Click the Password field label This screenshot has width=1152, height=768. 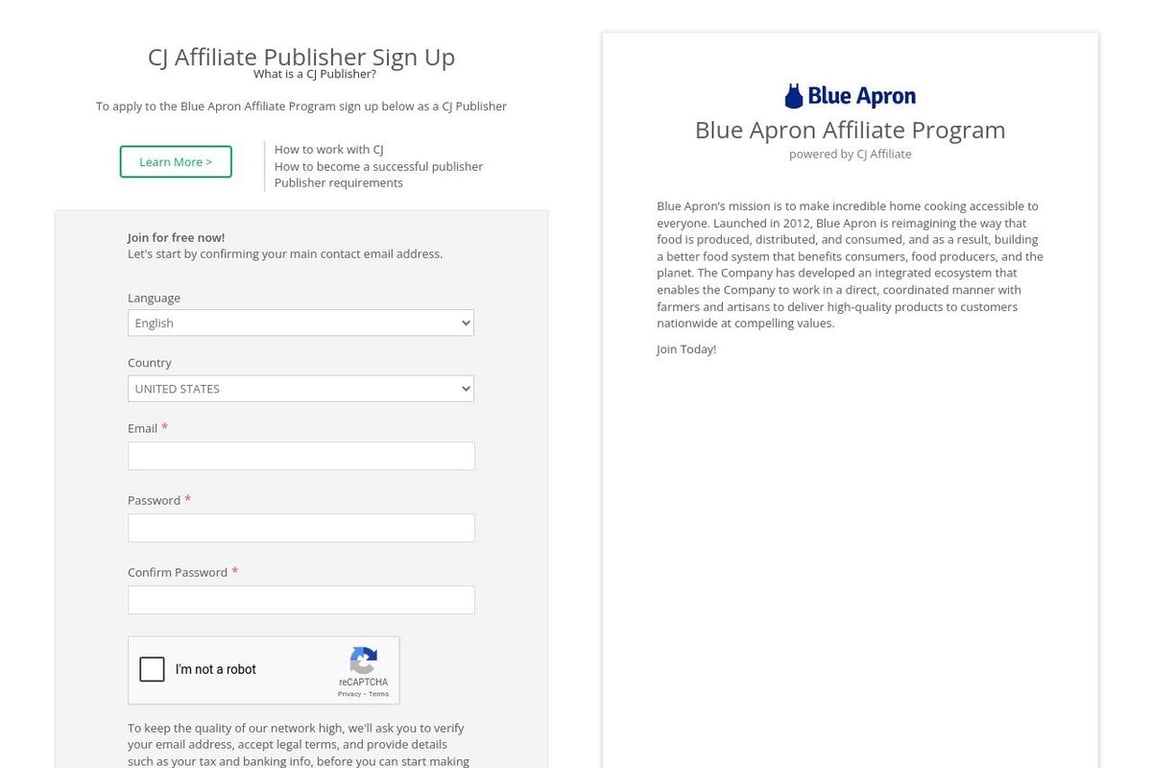[154, 500]
